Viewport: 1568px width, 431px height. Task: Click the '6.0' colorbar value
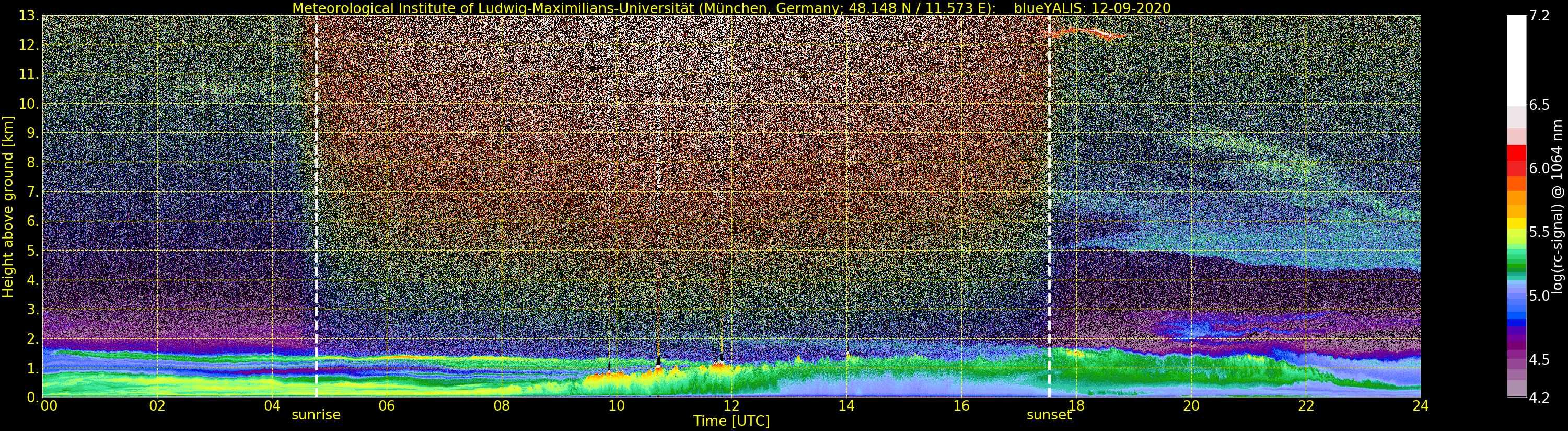pos(1539,168)
